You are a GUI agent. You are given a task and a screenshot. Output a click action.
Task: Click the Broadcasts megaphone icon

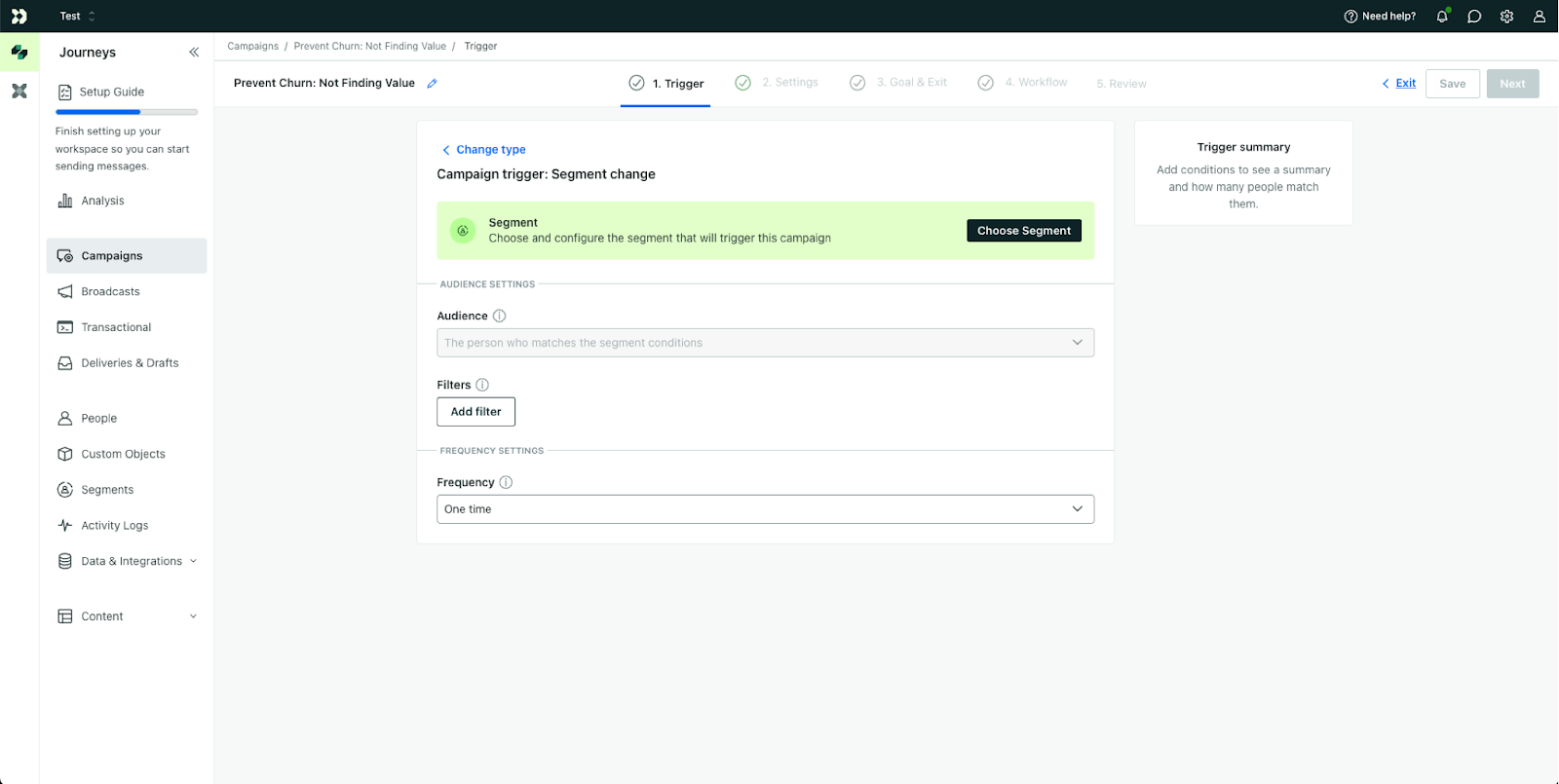[65, 292]
